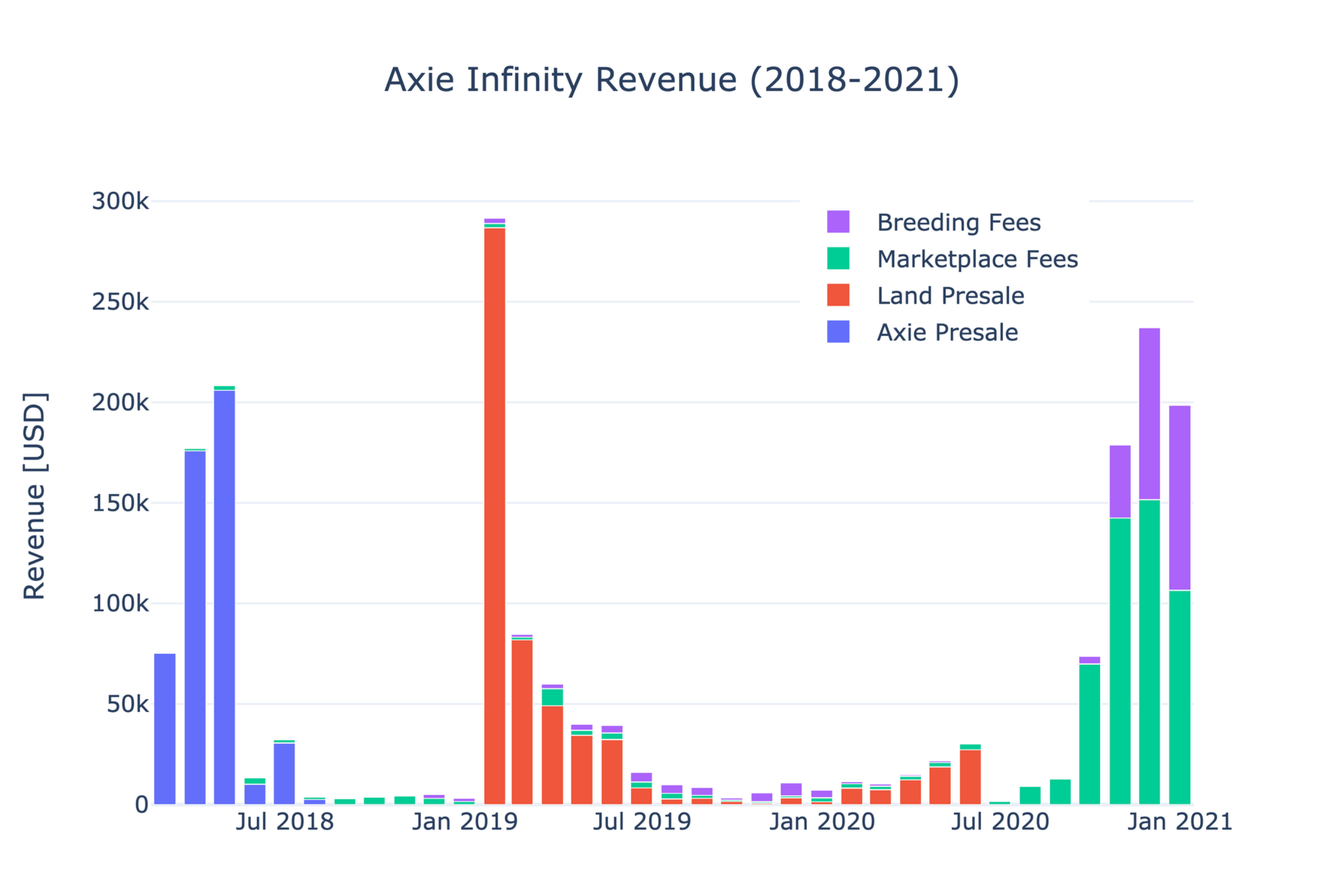Viewport: 1327px width, 896px height.
Task: Click the first blue bar in the chart
Action: point(165,728)
